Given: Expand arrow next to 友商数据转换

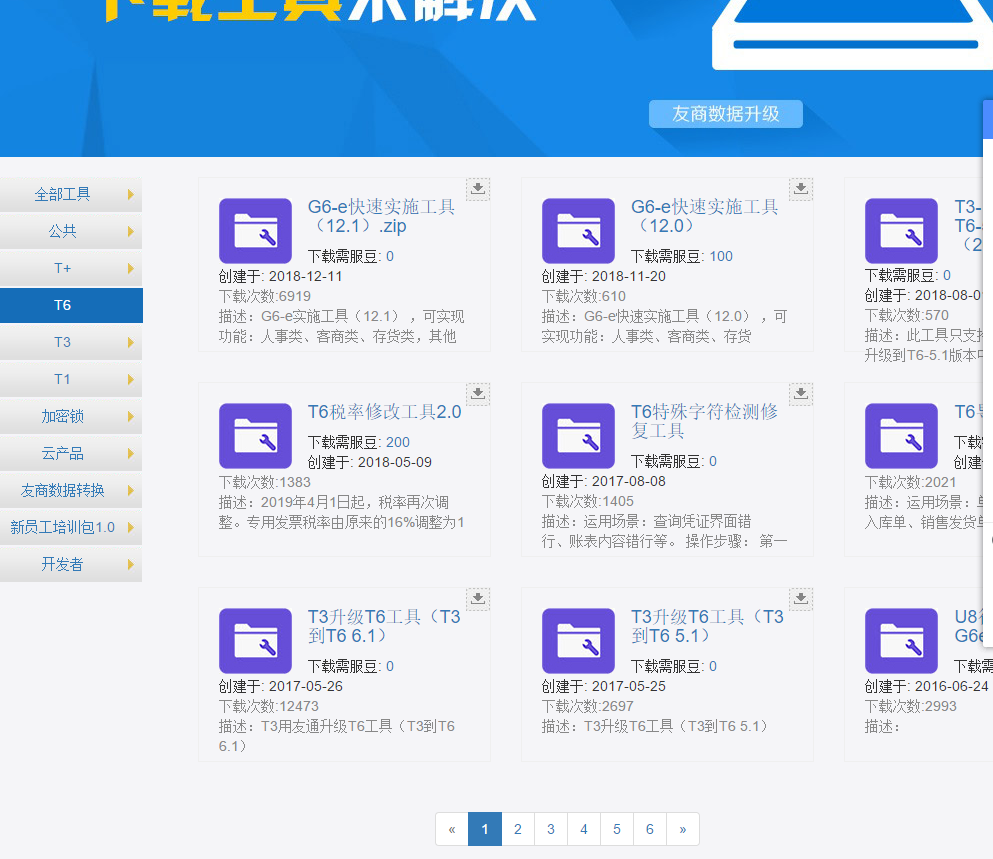Looking at the screenshot, I should pos(130,490).
